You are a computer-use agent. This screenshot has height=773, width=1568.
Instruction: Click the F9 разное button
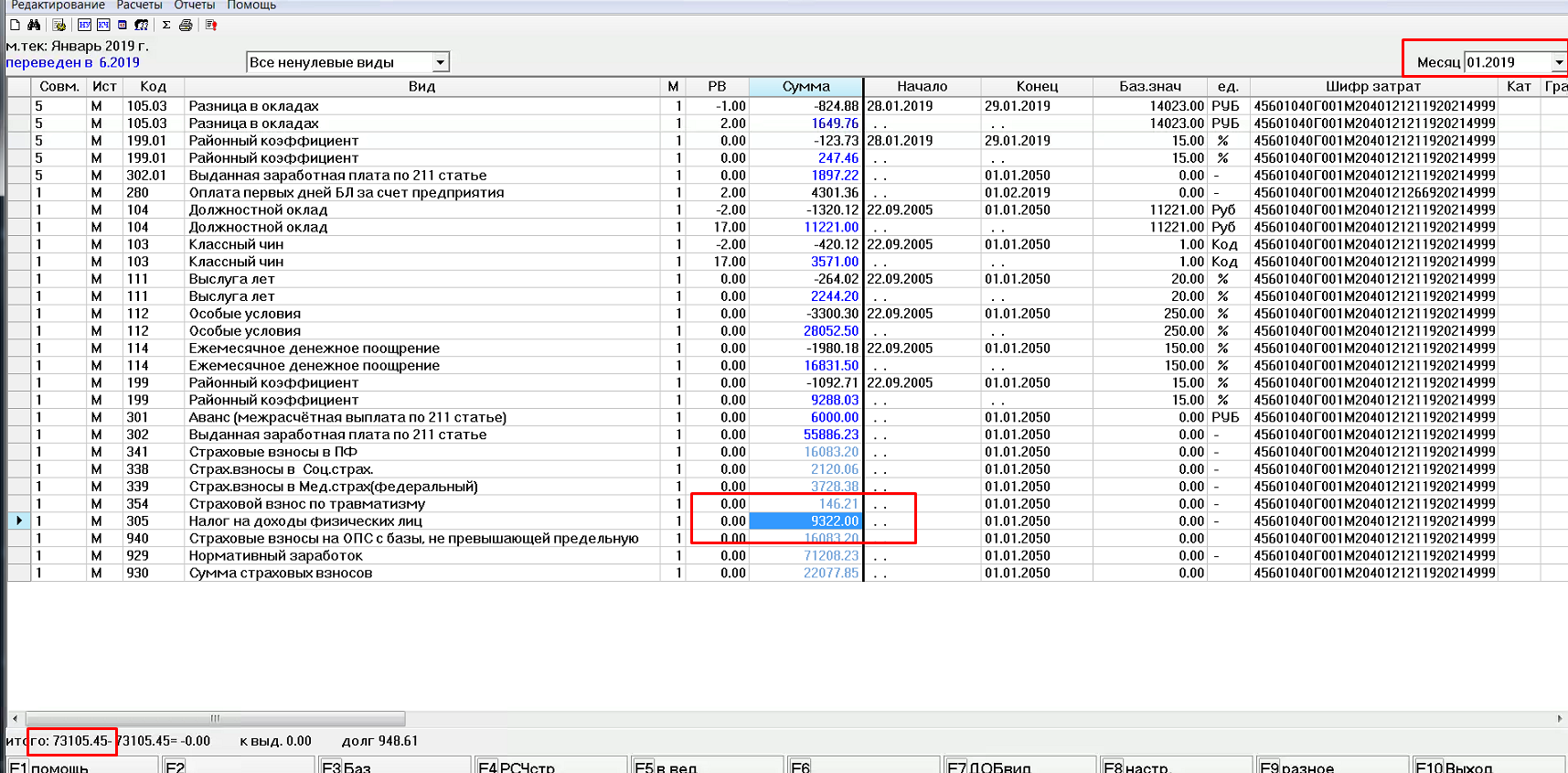click(1333, 766)
